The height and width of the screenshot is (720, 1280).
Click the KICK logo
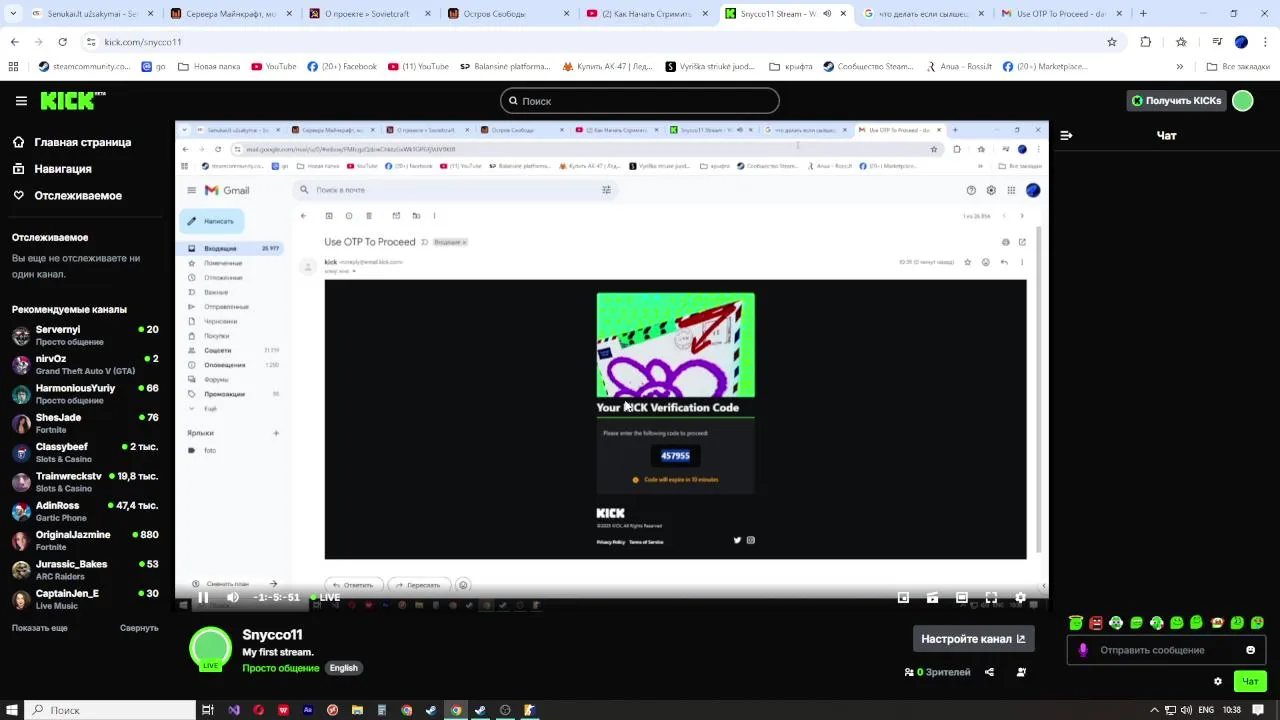(72, 100)
